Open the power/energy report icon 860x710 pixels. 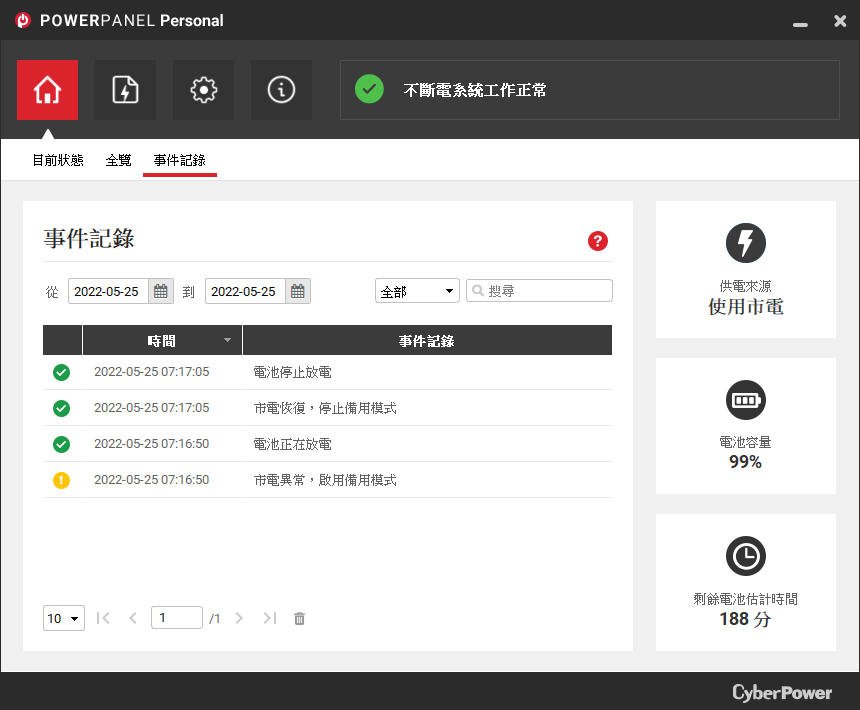click(125, 90)
